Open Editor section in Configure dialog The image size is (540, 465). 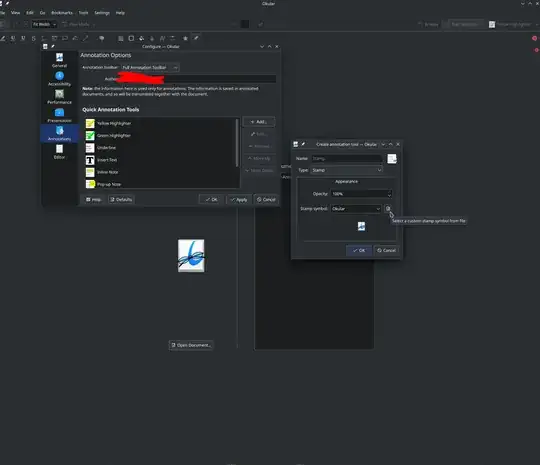click(x=59, y=152)
